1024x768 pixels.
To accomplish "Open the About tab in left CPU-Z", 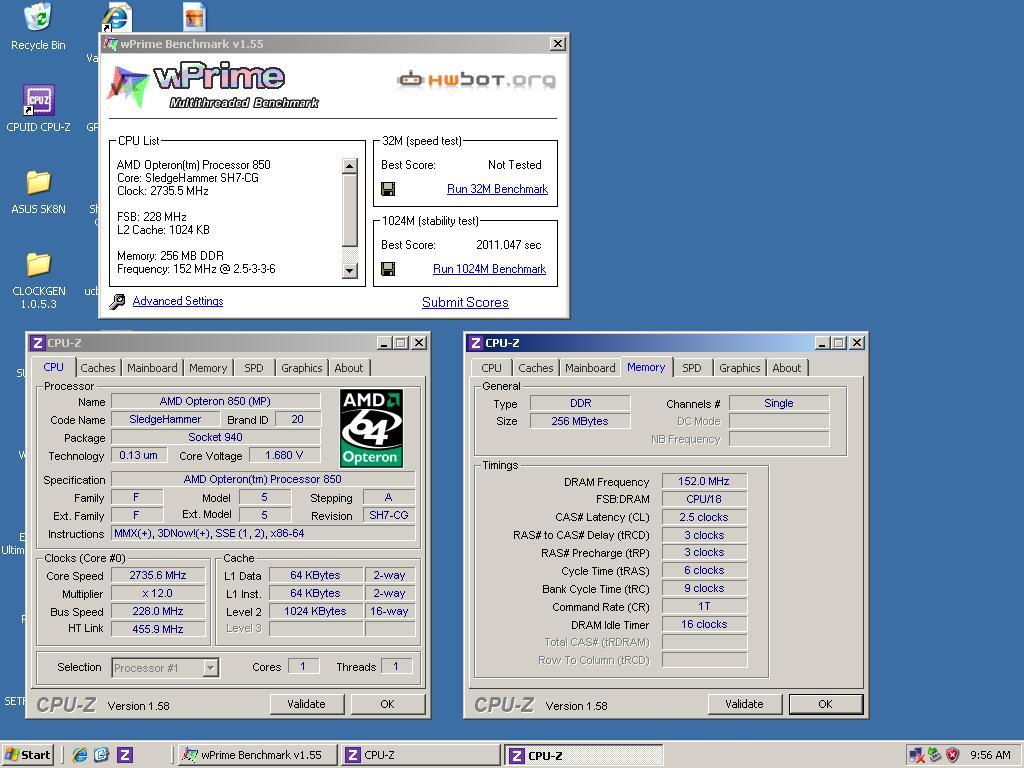I will pos(349,368).
